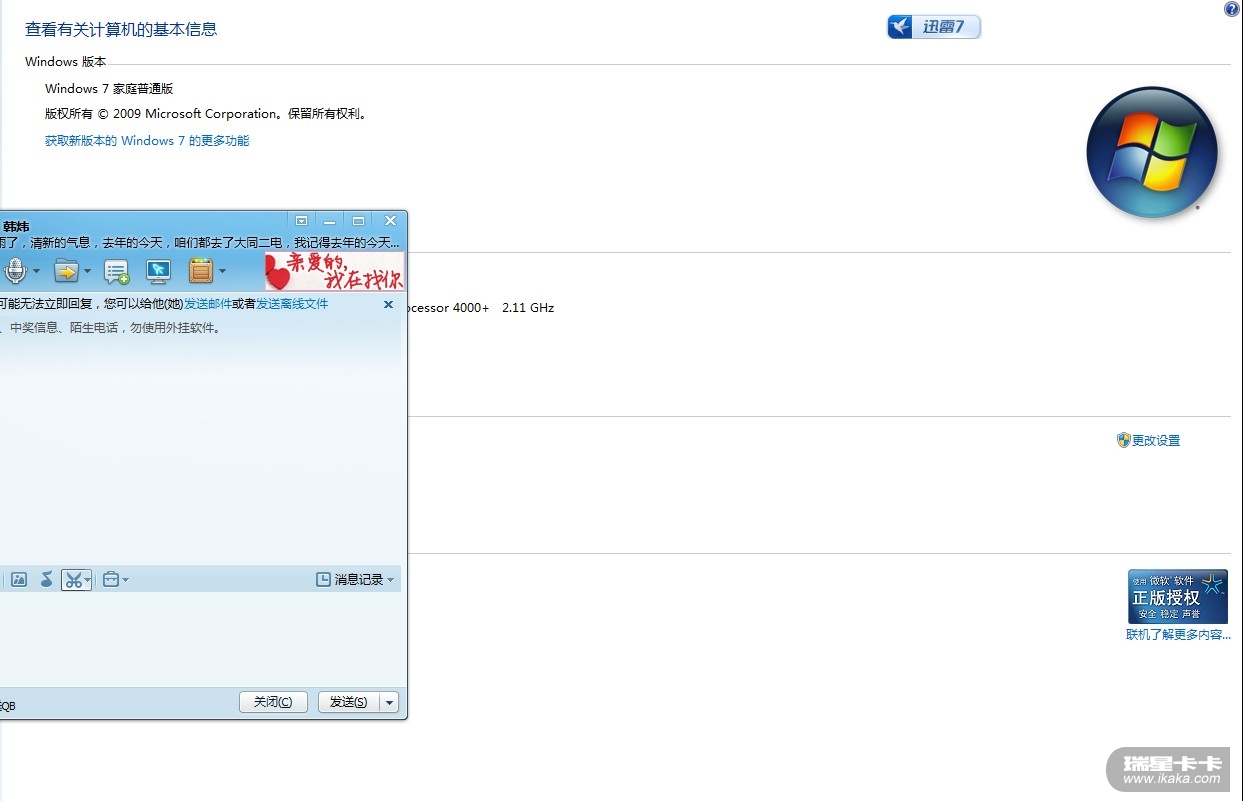Click the 关闭(C) button

pos(273,702)
